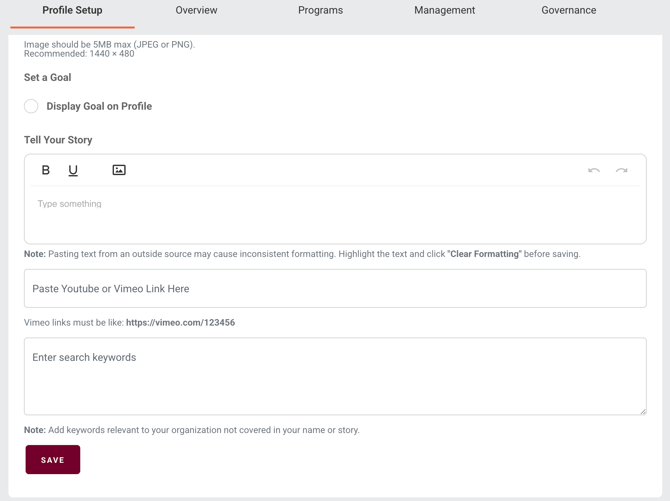The image size is (670, 501).
Task: Click the 'Tell Your Story' heading
Action: [58, 140]
